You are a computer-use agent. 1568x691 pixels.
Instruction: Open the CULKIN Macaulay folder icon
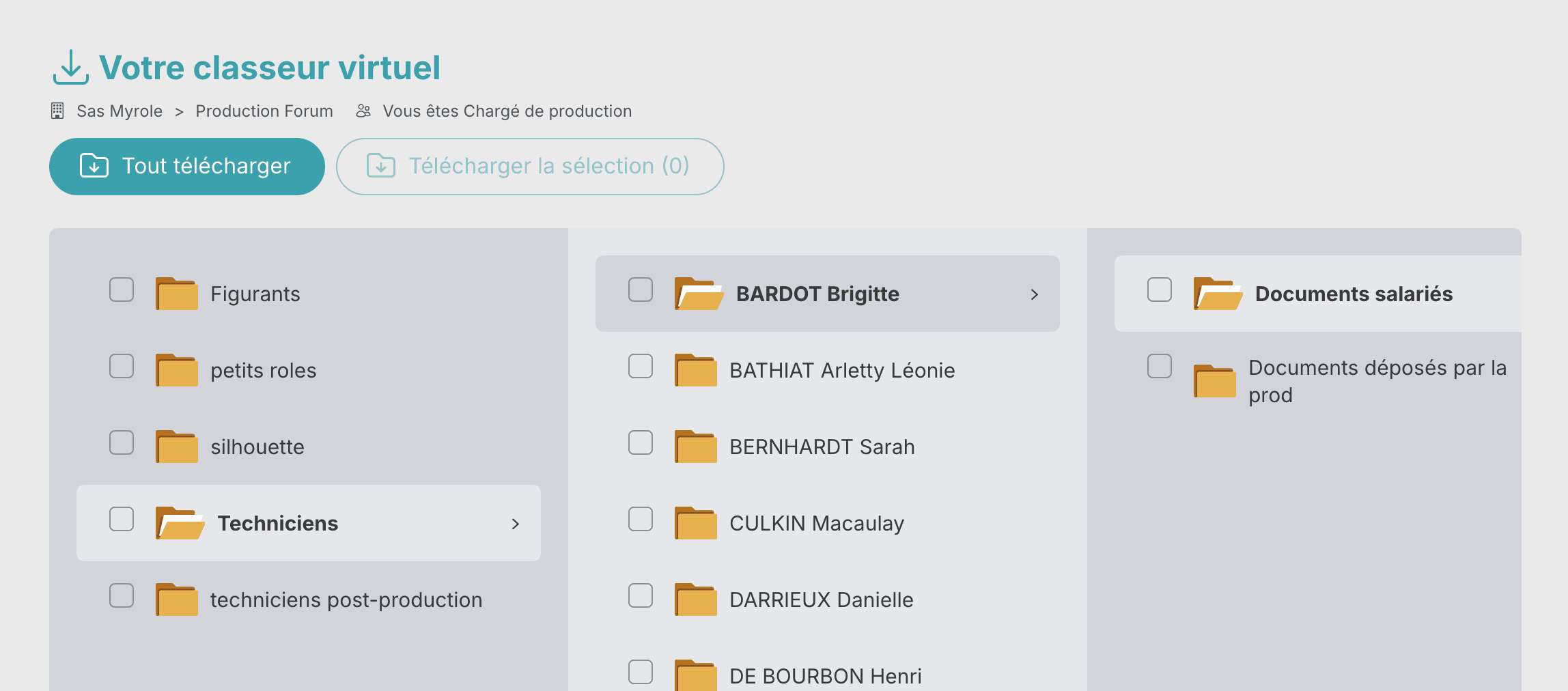click(696, 523)
